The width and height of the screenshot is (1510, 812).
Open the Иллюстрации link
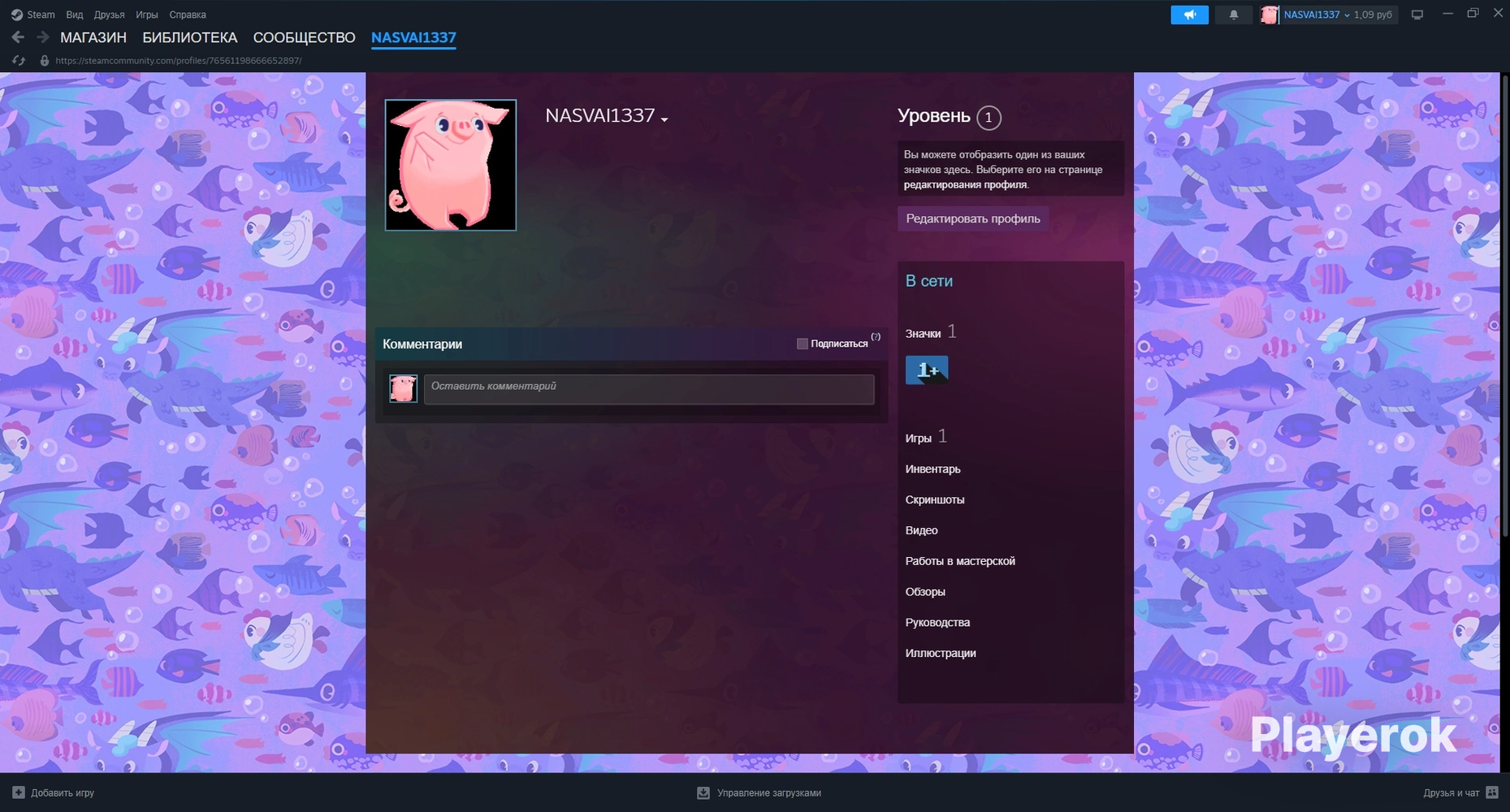(941, 654)
